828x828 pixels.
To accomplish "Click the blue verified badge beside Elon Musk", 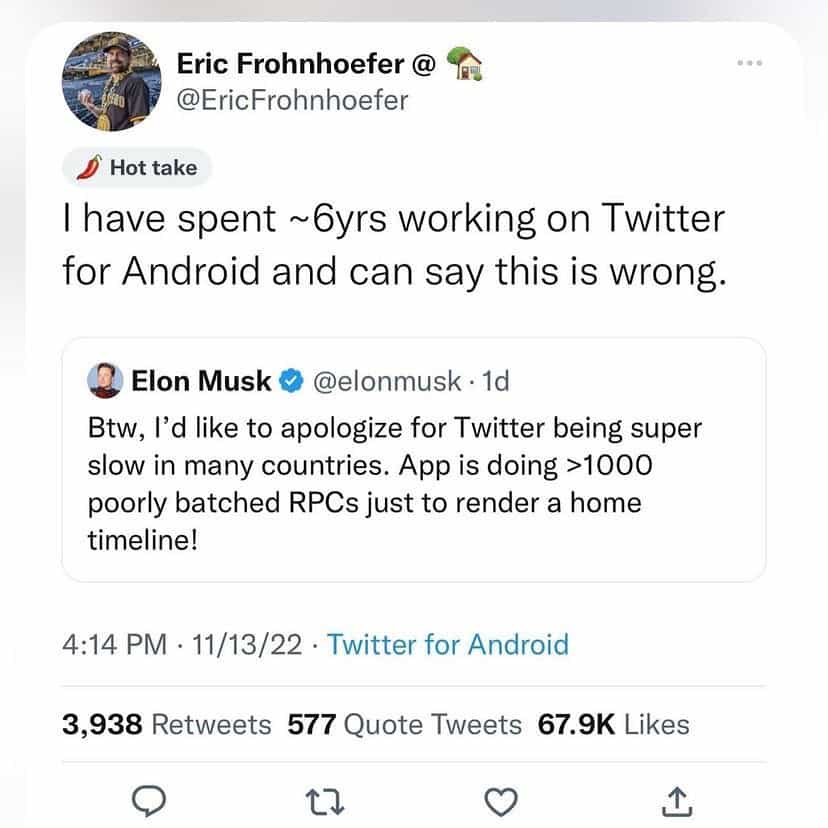I will click(289, 381).
